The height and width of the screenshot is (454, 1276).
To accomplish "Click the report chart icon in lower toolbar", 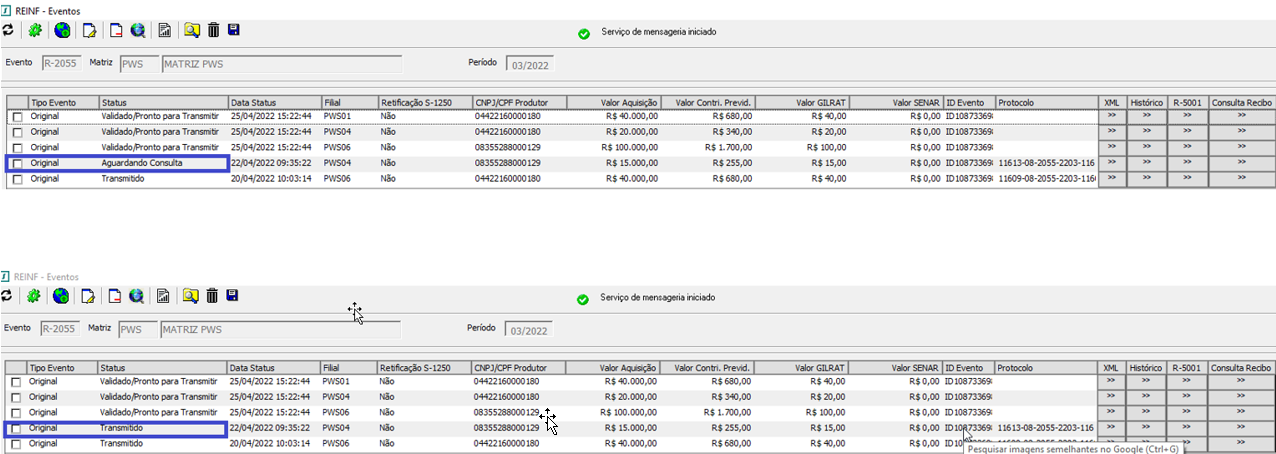I will (164, 295).
